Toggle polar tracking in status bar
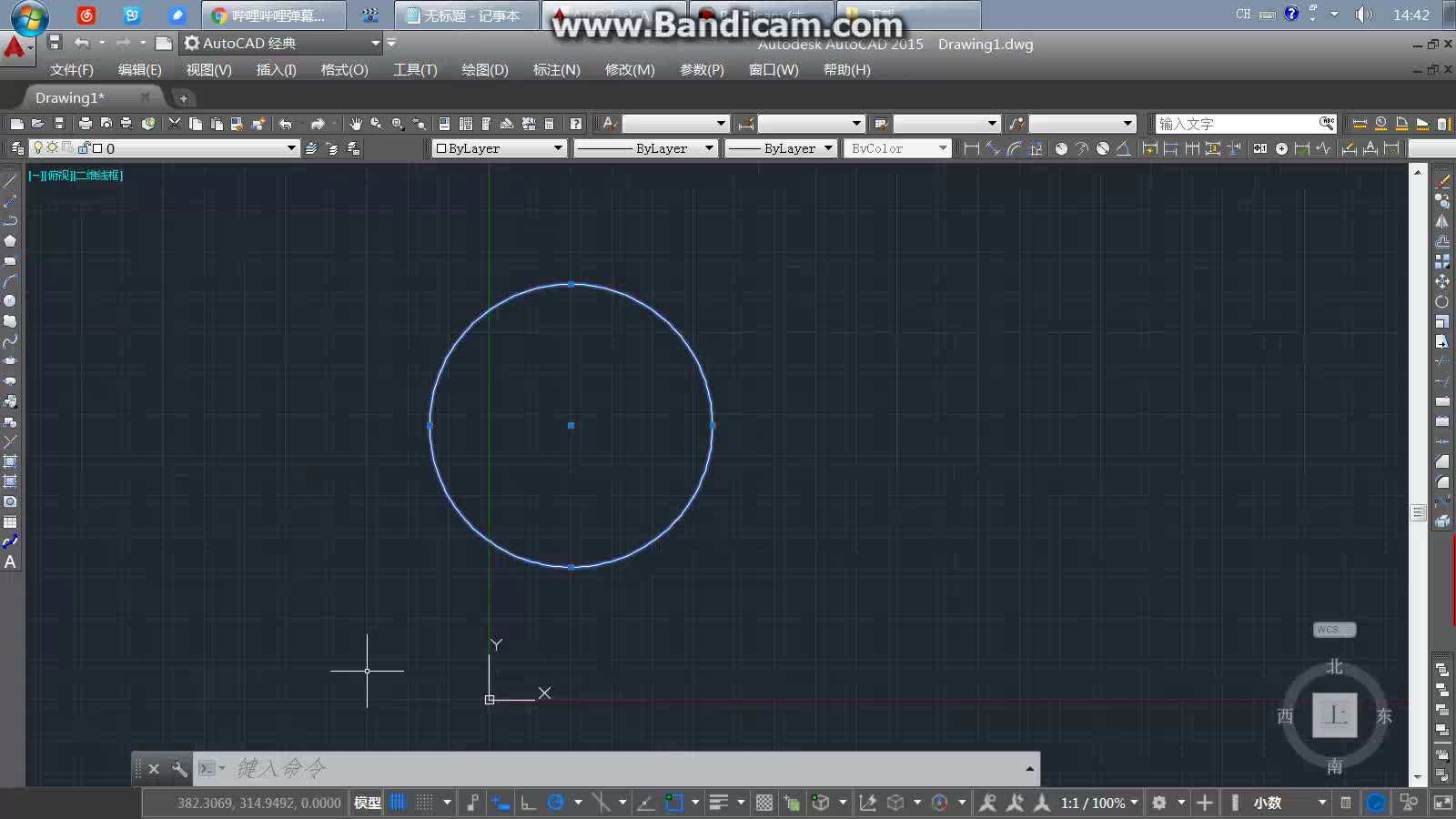Viewport: 1456px width, 819px height. [555, 803]
